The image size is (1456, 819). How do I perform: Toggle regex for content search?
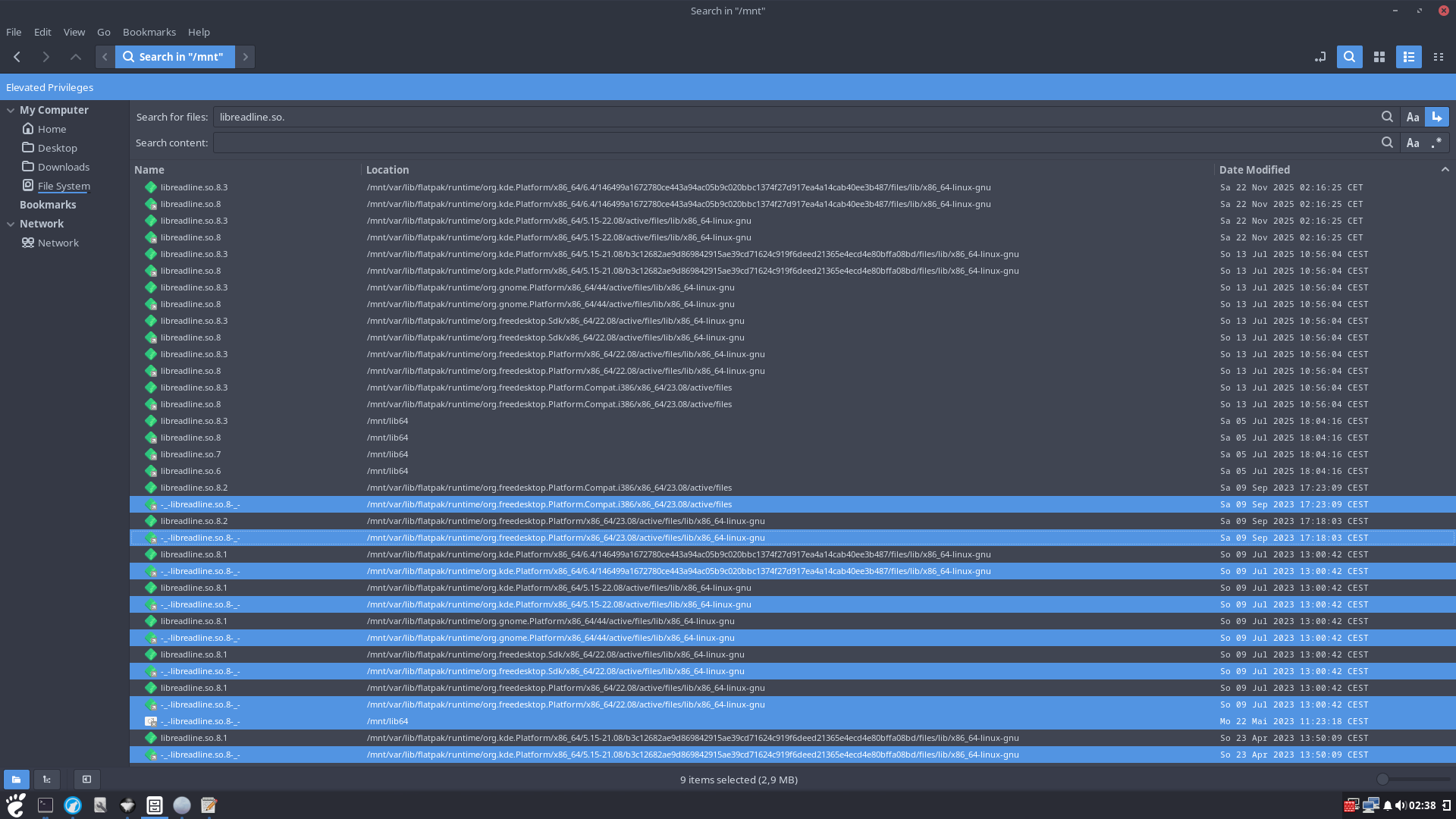click(1436, 143)
